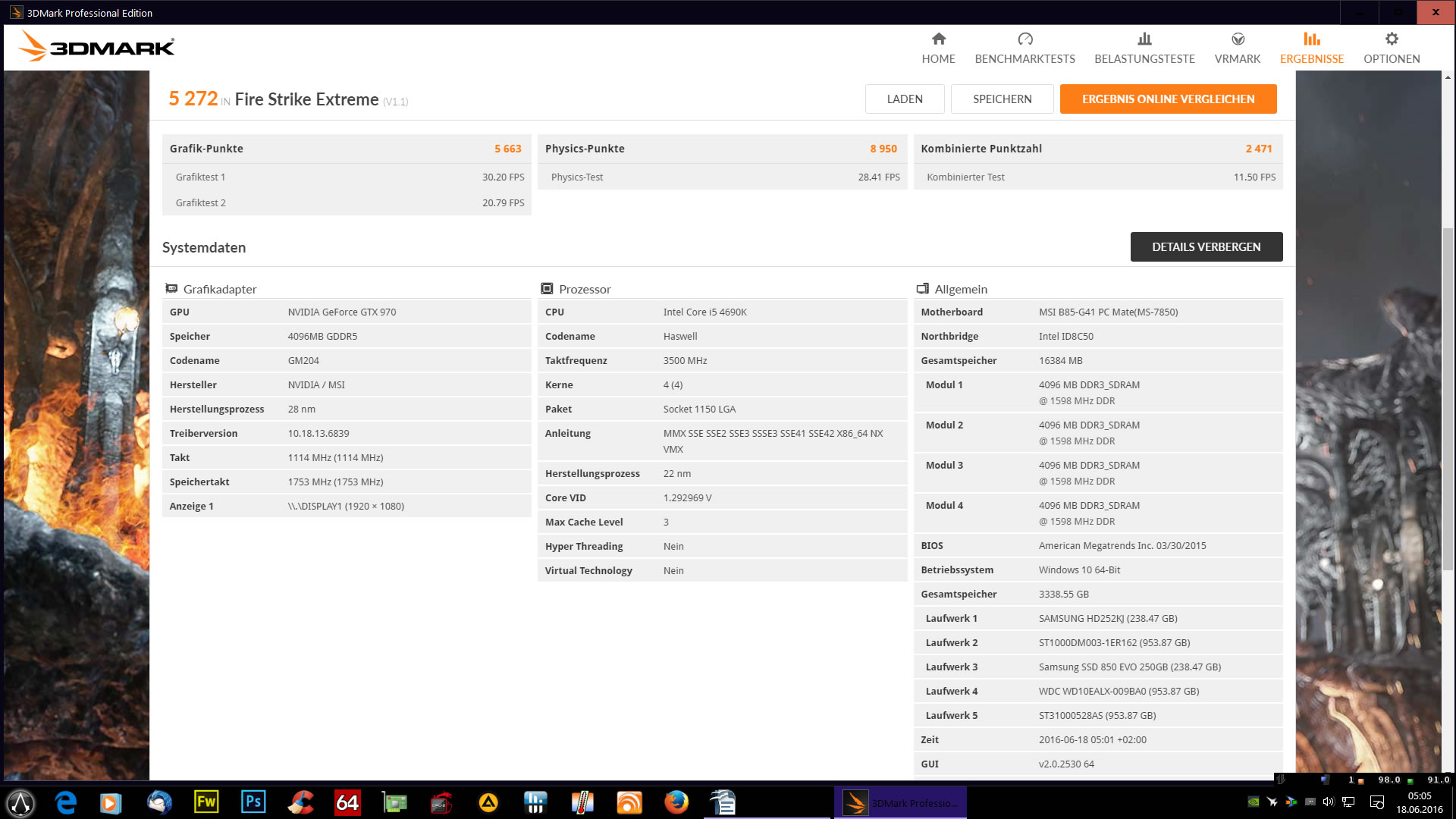Open the Home tab icon

click(x=938, y=39)
